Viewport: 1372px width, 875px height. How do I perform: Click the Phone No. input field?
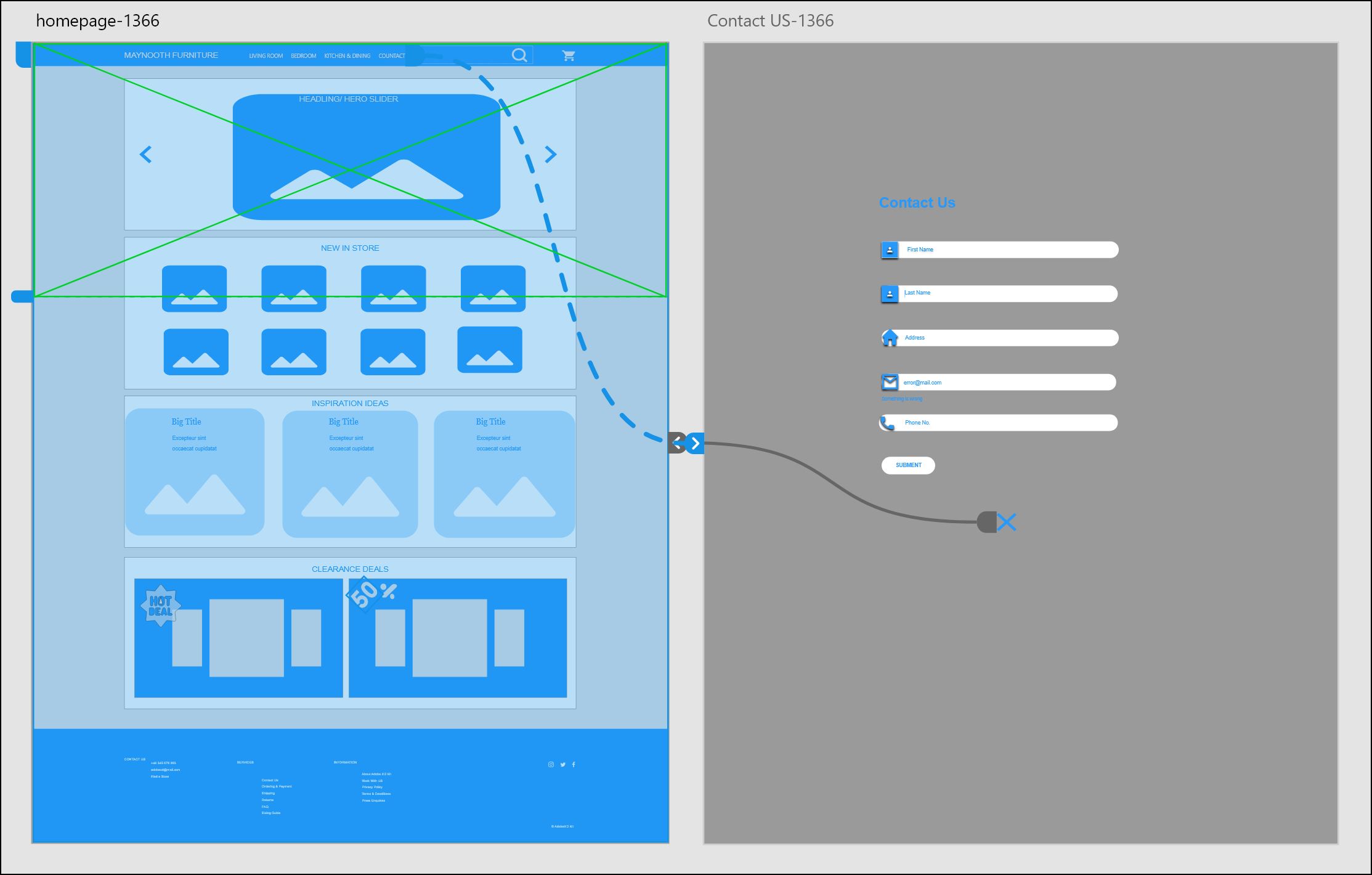point(1007,423)
